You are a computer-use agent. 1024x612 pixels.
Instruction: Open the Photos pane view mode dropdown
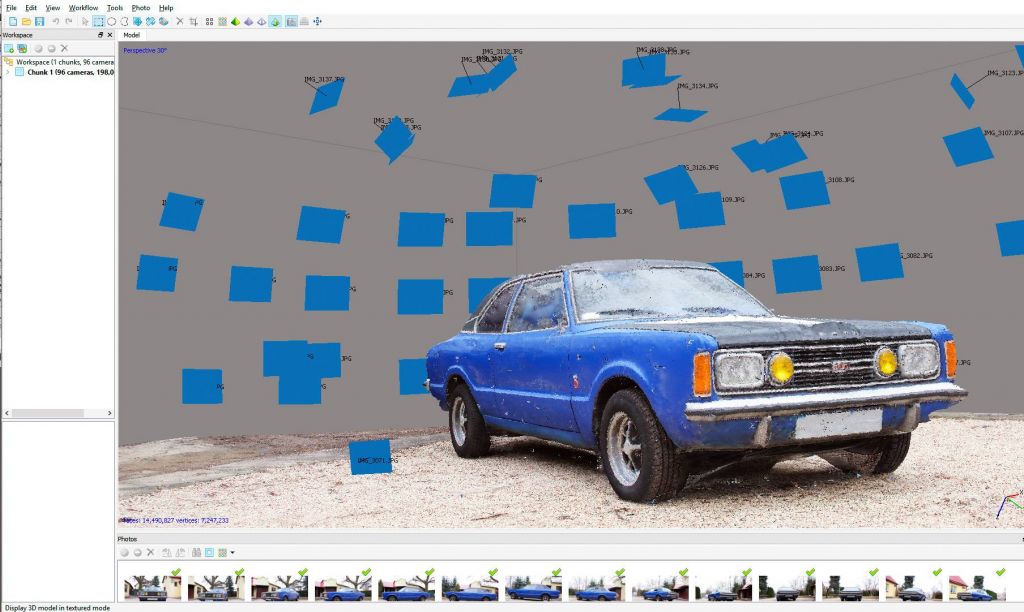[x=233, y=552]
